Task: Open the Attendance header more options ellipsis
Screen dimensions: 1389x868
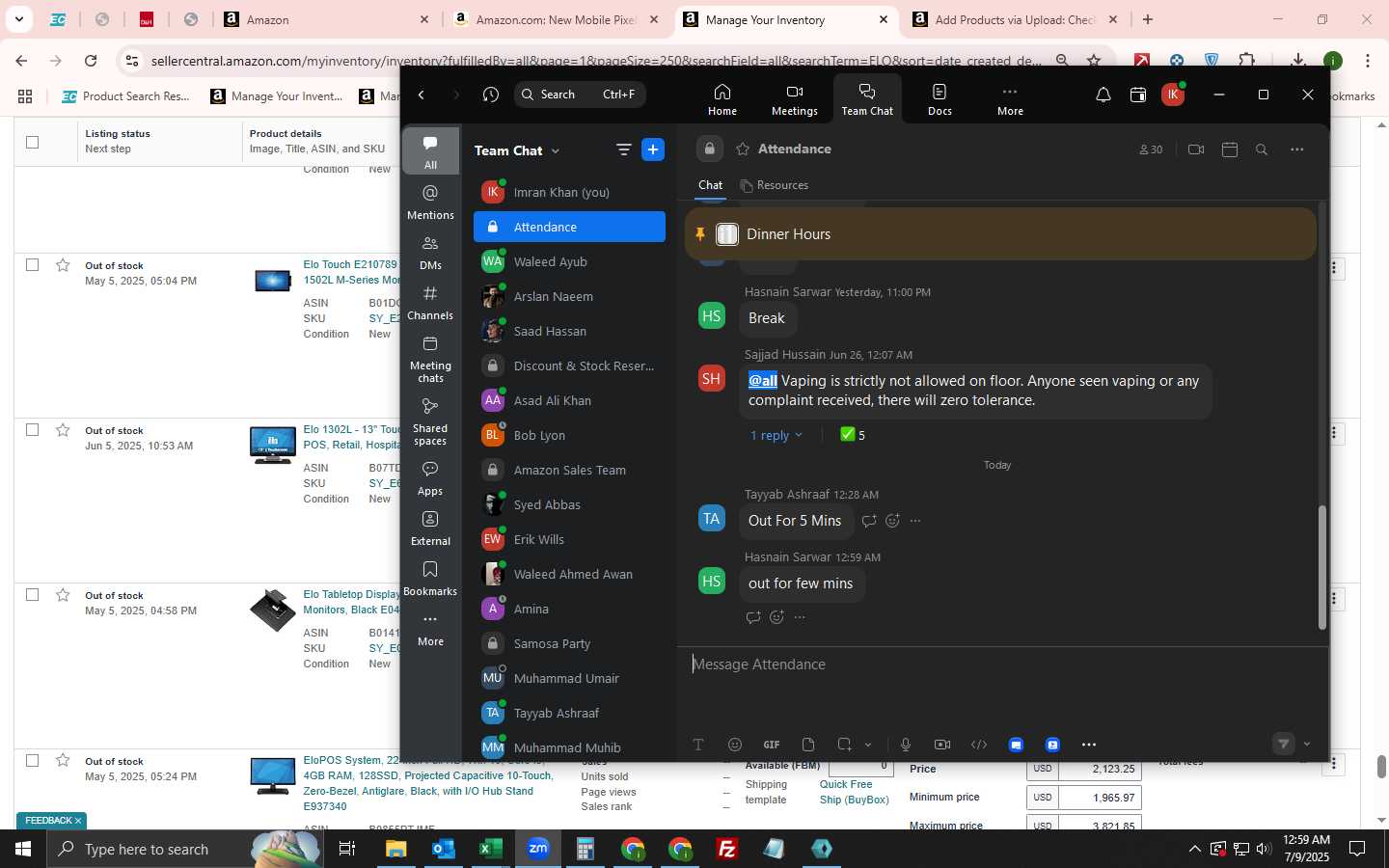Action: click(1296, 149)
